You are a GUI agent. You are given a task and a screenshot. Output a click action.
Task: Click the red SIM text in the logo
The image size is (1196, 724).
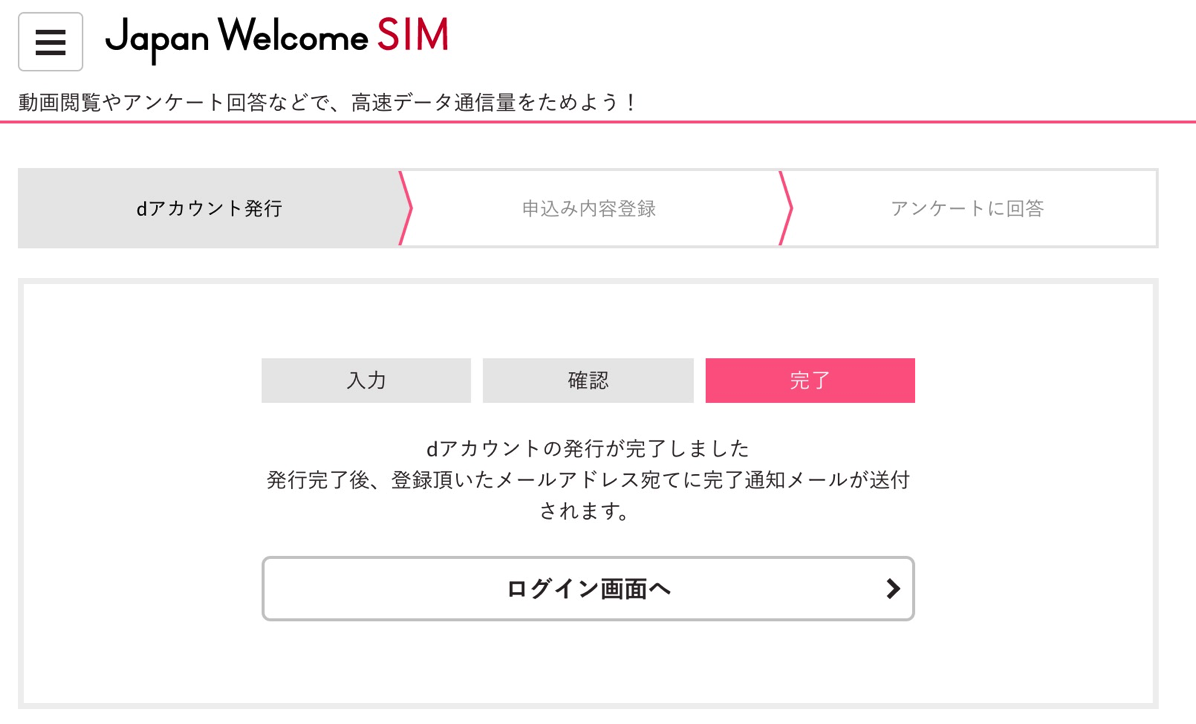413,35
